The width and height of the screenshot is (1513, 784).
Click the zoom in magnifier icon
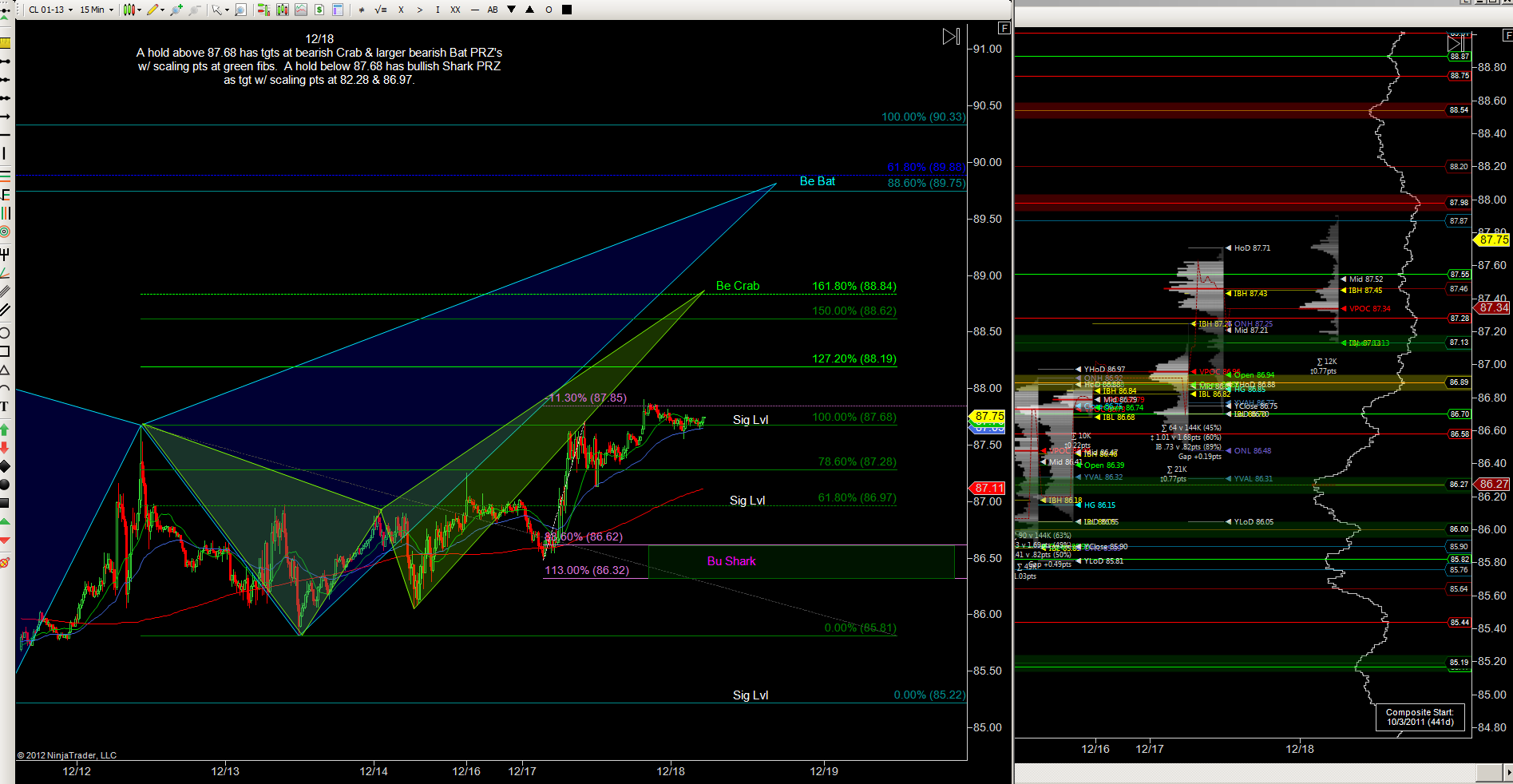click(x=176, y=10)
